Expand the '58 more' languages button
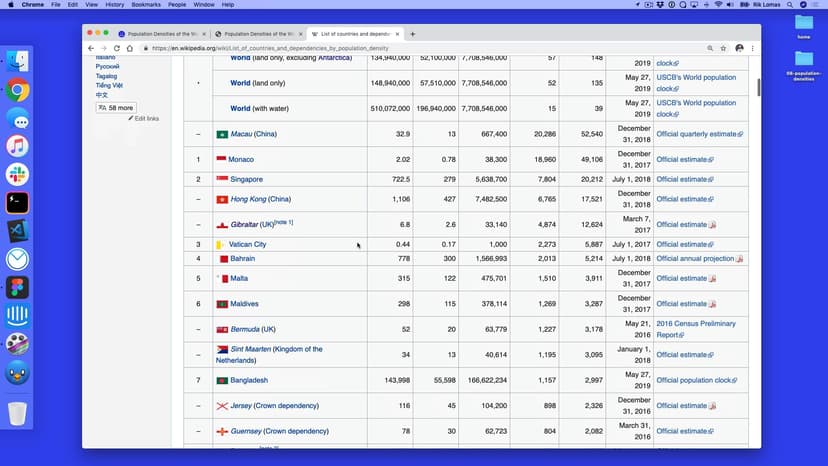The height and width of the screenshot is (466, 828). tap(116, 107)
